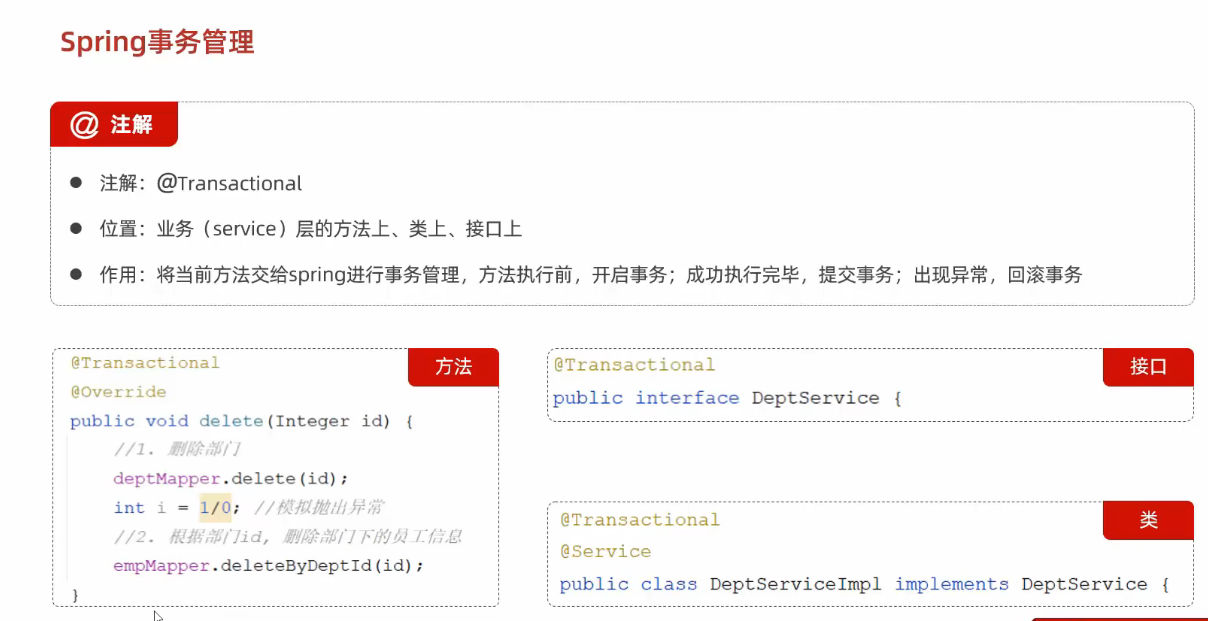Viewport: 1208px width, 621px height.
Task: Click the bullet dot before 作用 line
Action: 75,275
